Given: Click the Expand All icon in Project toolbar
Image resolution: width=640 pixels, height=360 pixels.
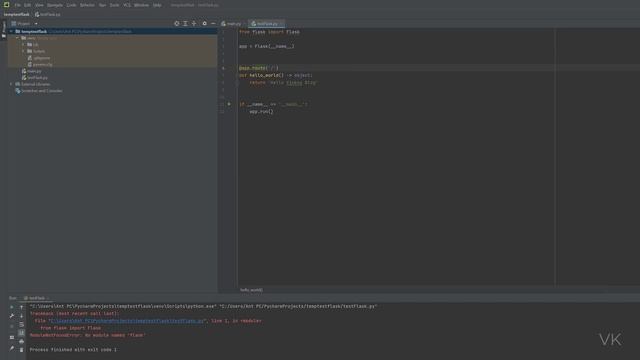Looking at the screenshot, I should (185, 24).
